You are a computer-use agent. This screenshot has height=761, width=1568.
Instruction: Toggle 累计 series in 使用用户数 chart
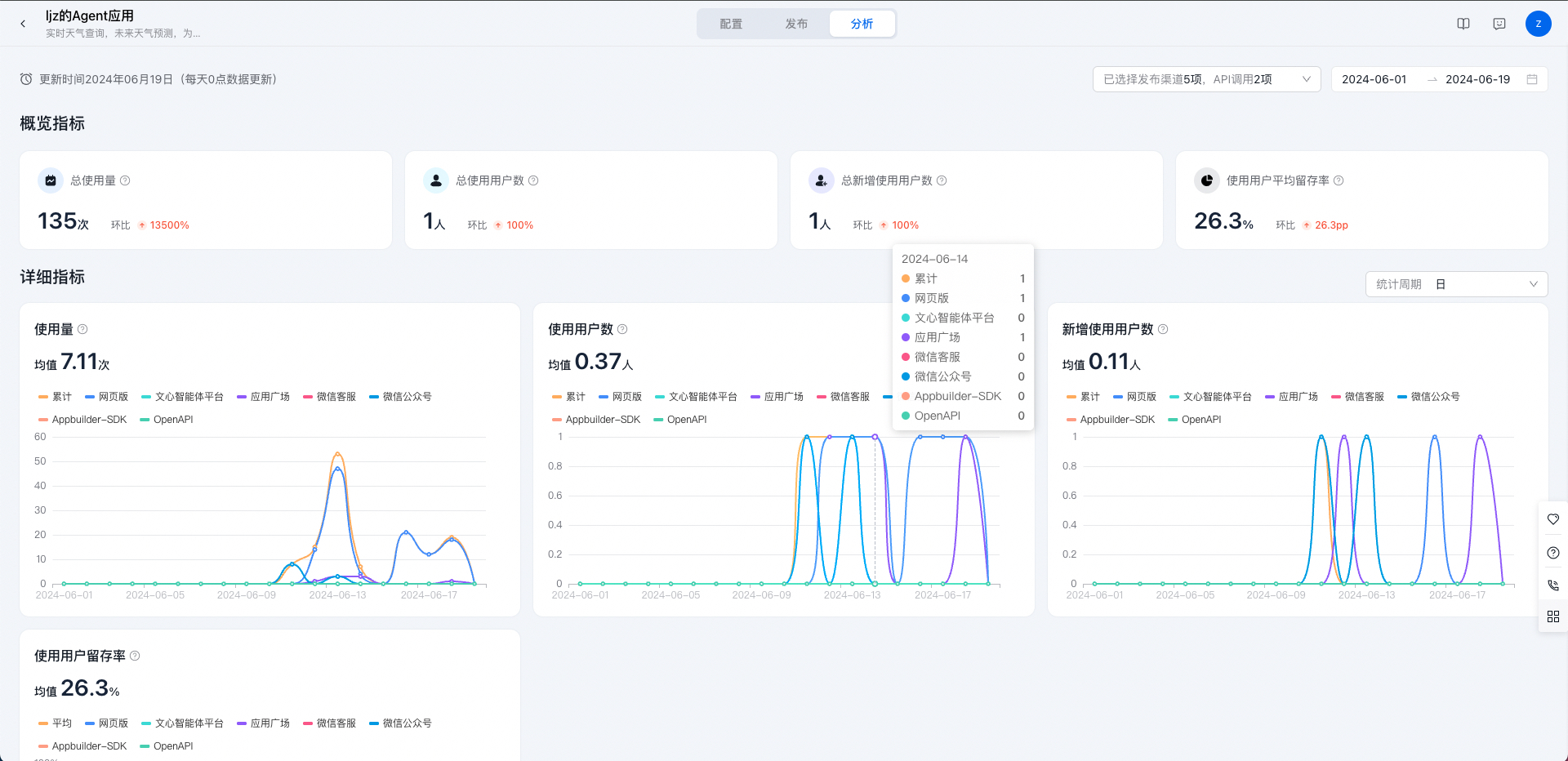click(x=568, y=397)
